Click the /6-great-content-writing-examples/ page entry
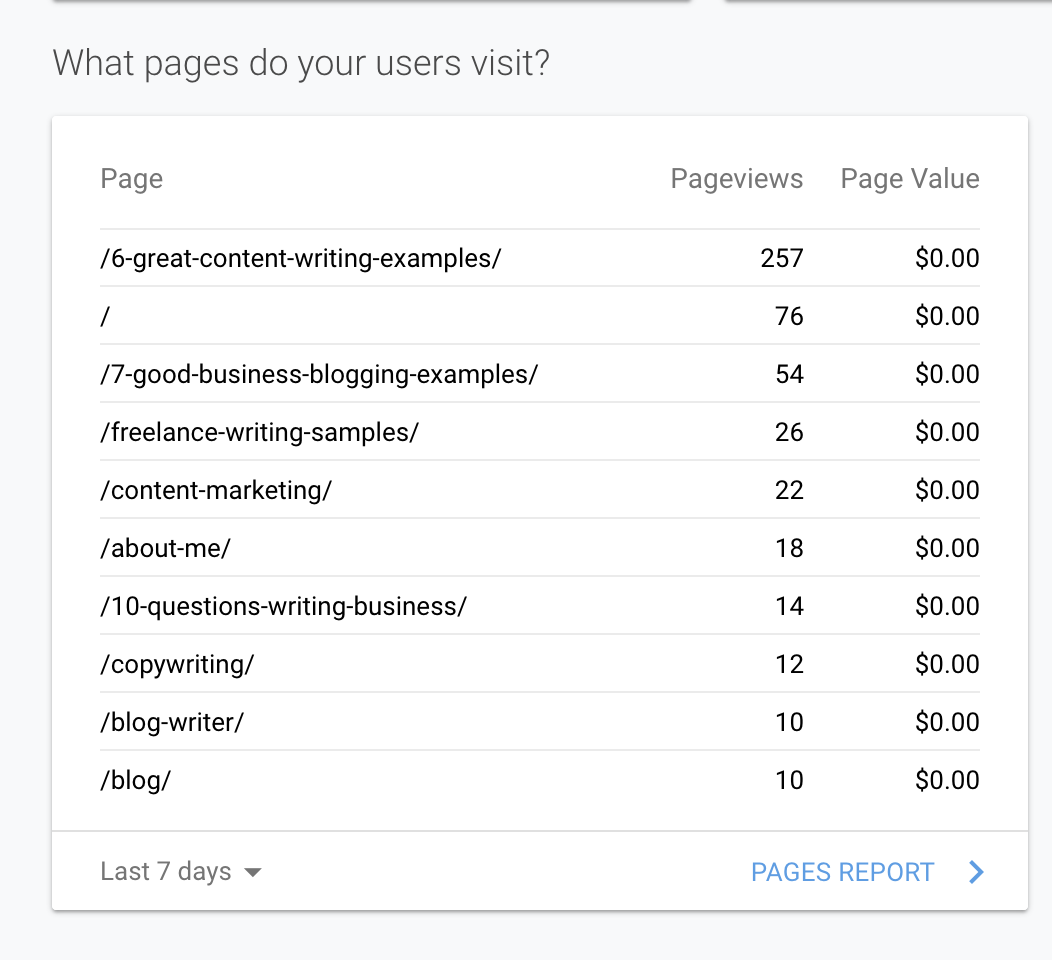This screenshot has height=960, width=1052. (298, 258)
